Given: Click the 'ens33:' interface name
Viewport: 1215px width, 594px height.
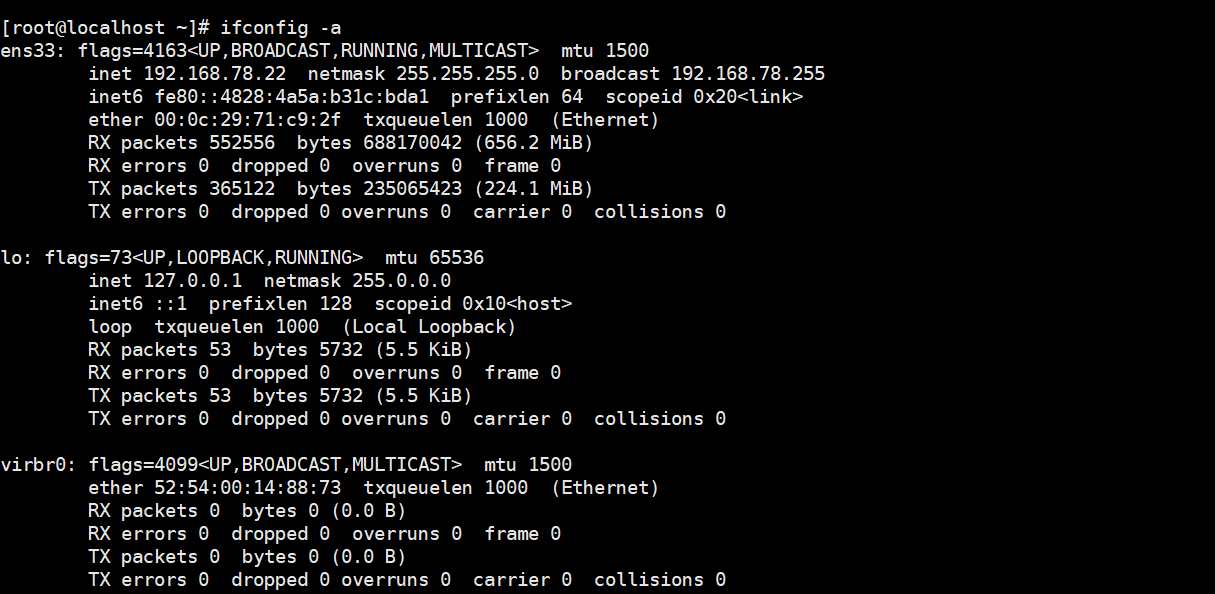Looking at the screenshot, I should click(34, 51).
